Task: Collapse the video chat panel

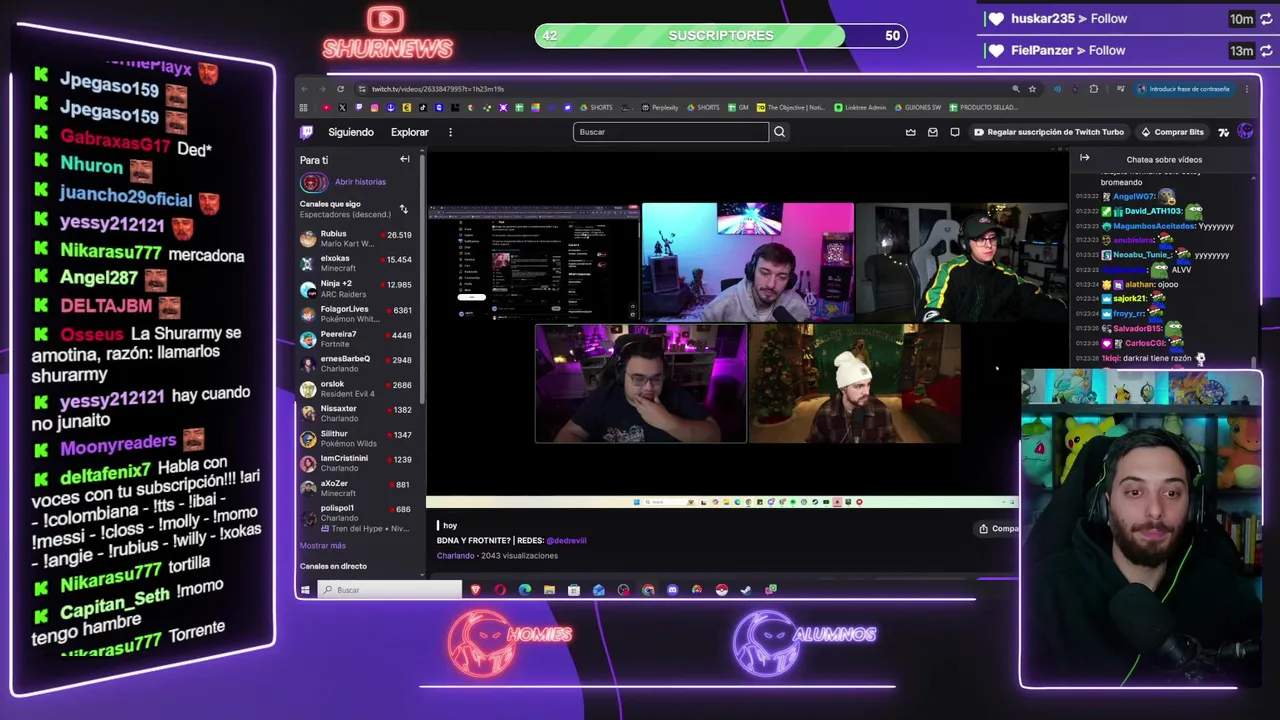Action: [1084, 158]
